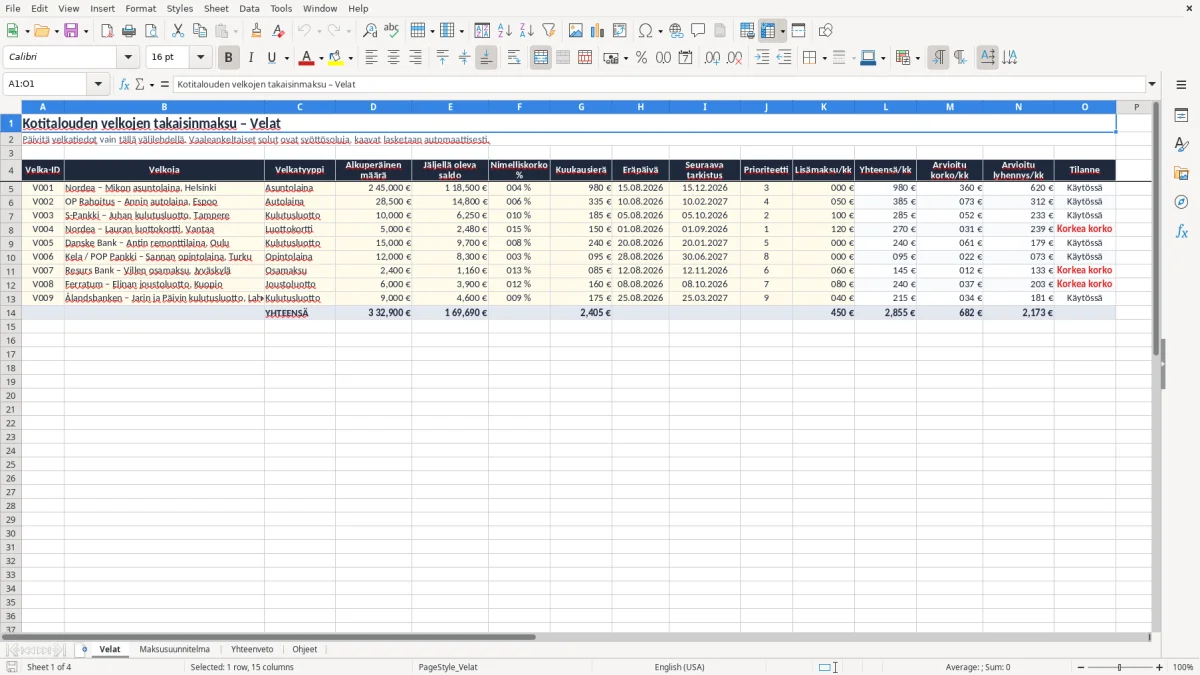Viewport: 1200px width, 675px height.
Task: Click the Merge and Center Cells icon
Action: click(541, 58)
